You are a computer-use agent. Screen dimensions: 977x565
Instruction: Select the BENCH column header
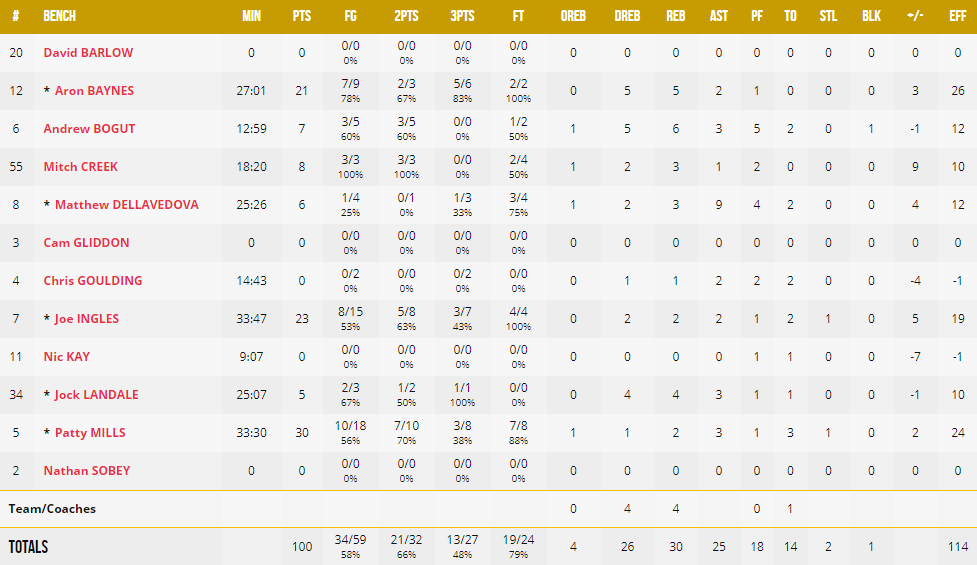tap(60, 16)
